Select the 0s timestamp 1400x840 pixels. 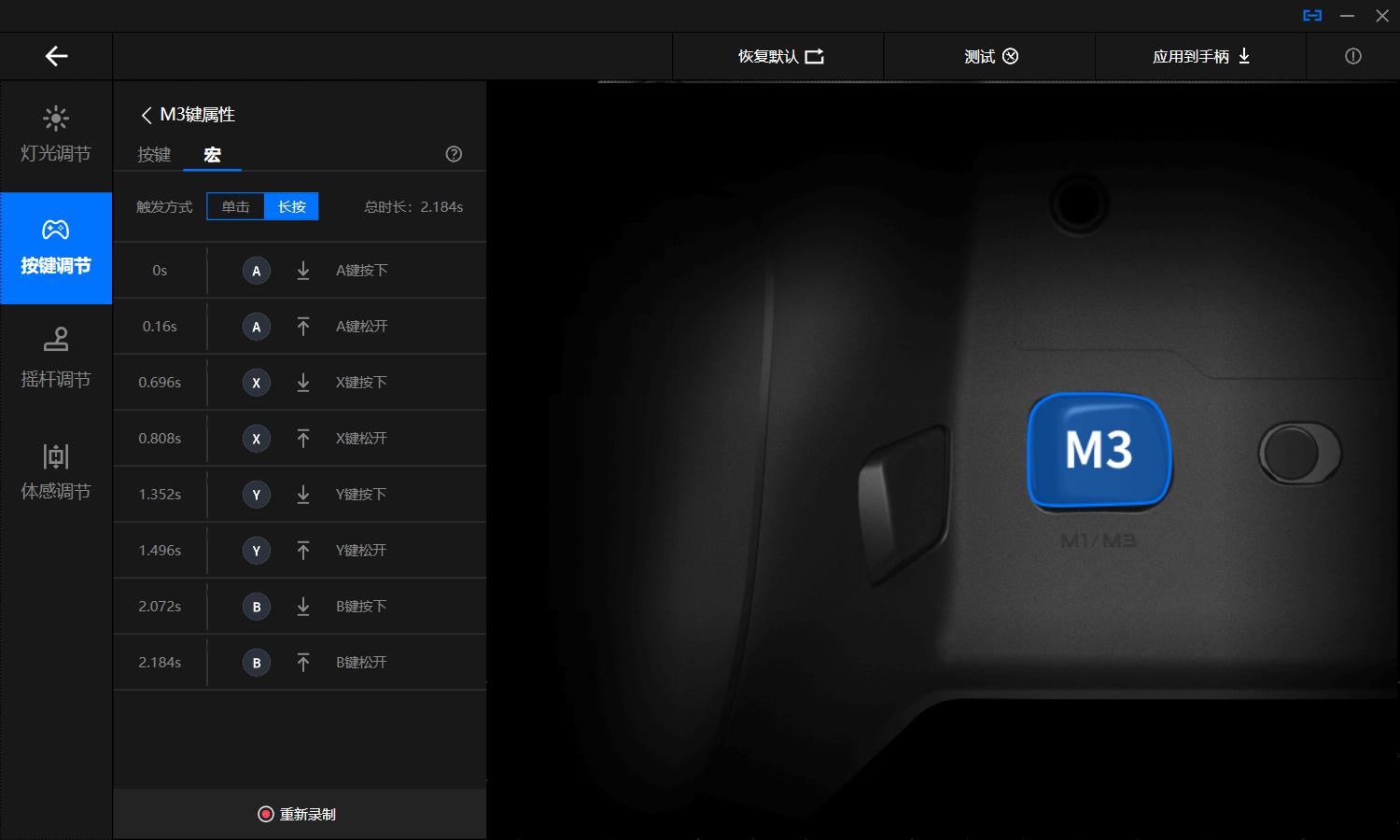160,271
